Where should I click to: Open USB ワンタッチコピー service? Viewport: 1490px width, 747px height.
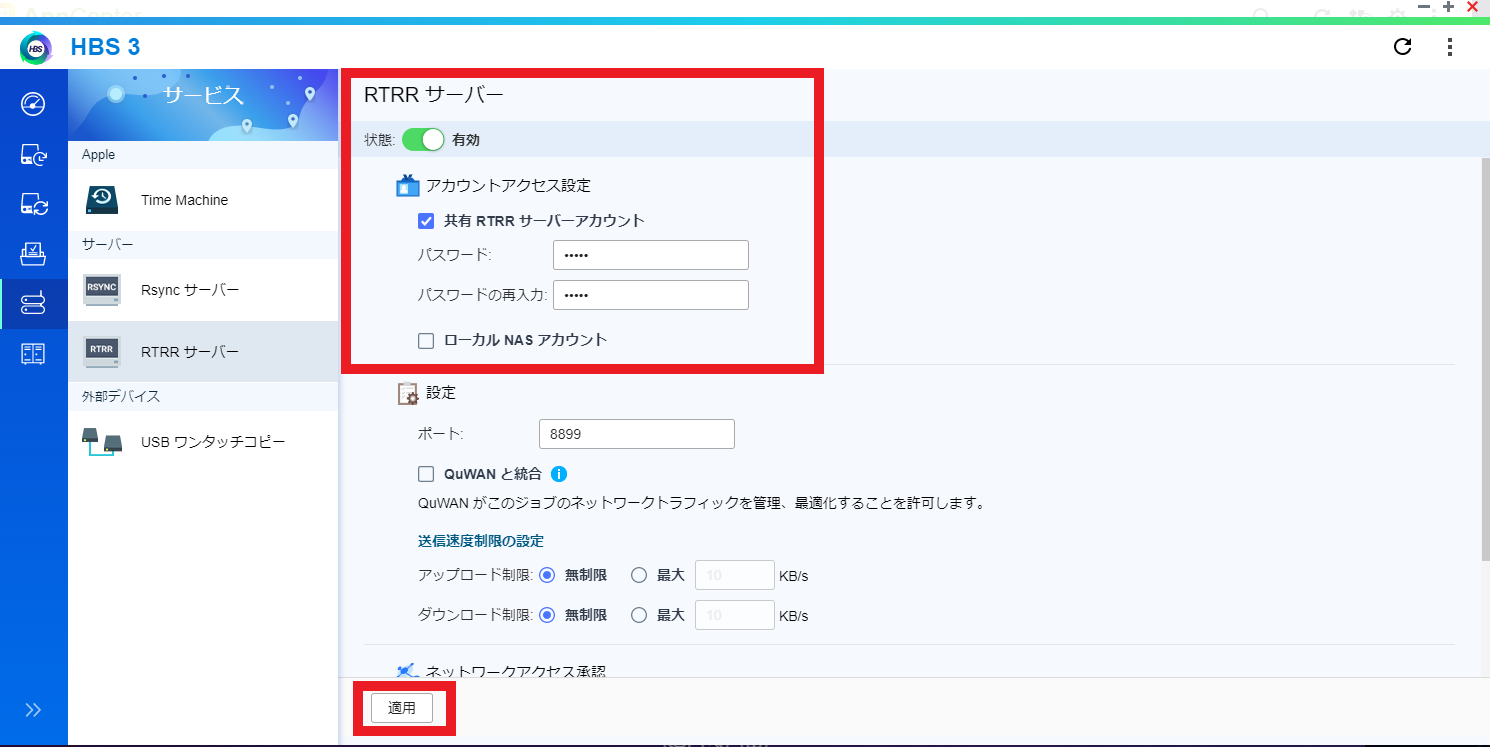point(203,441)
